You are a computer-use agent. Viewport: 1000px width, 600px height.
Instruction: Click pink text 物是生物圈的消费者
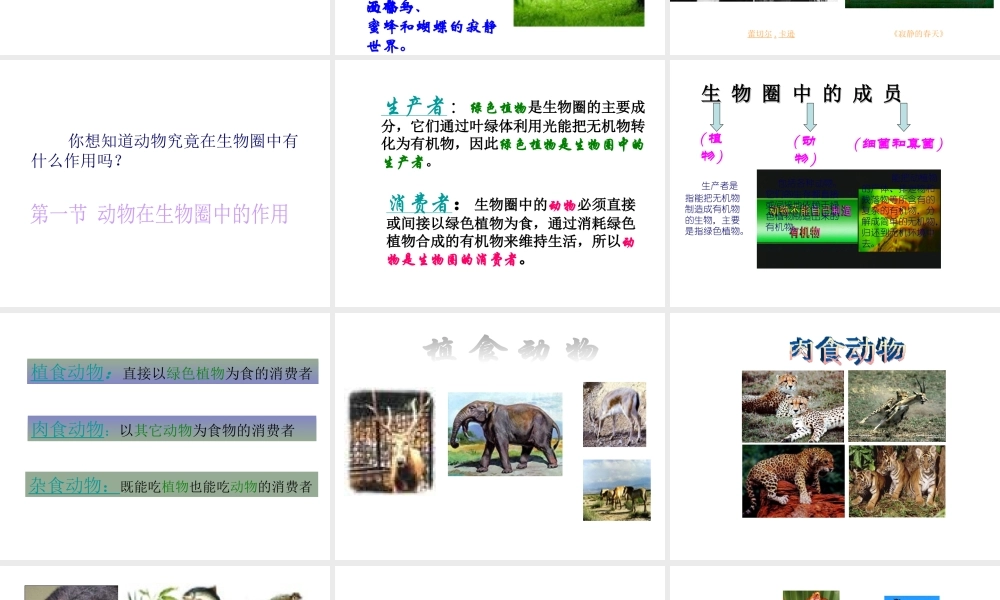(x=452, y=260)
